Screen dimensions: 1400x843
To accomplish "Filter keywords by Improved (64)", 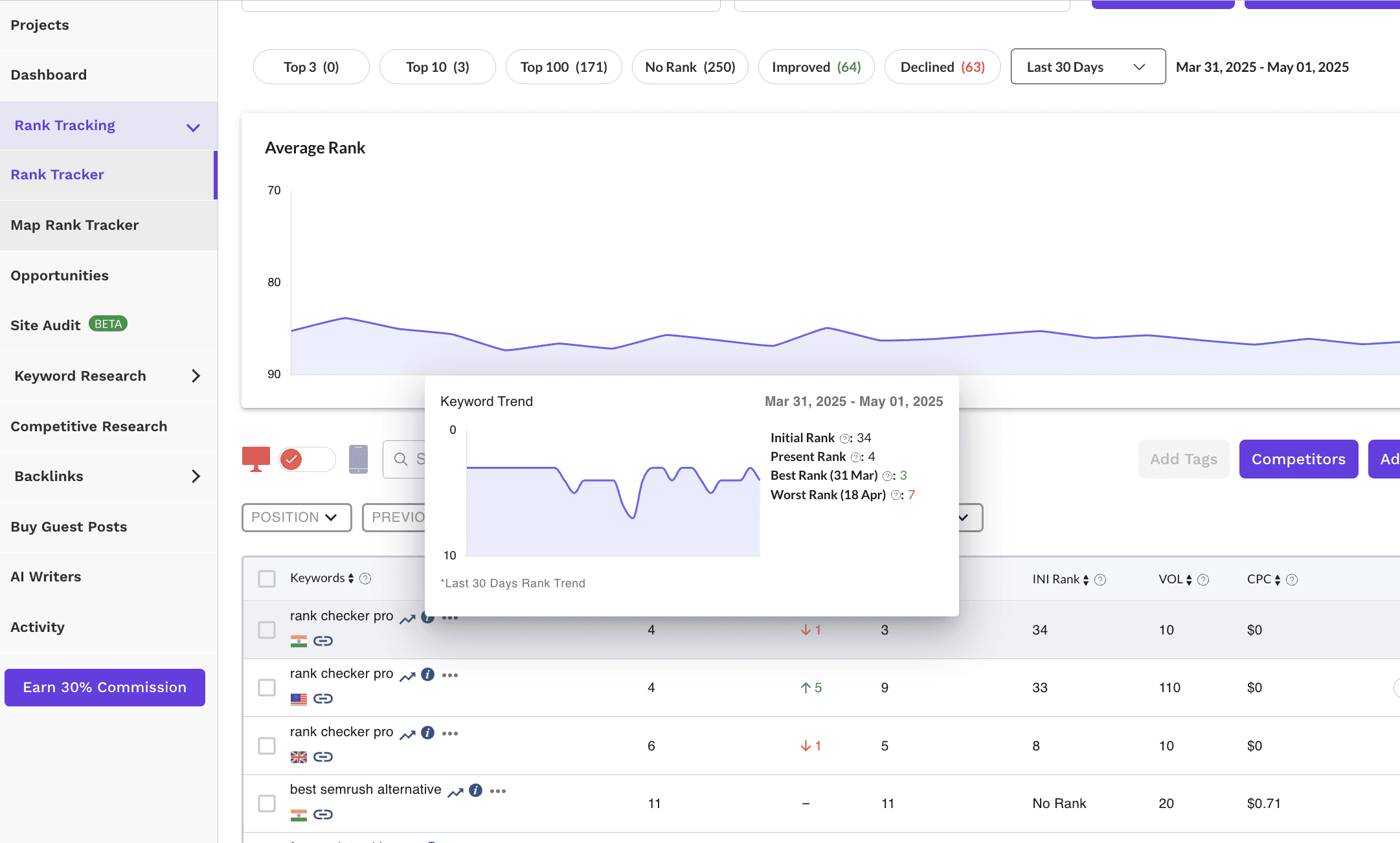I will [816, 67].
